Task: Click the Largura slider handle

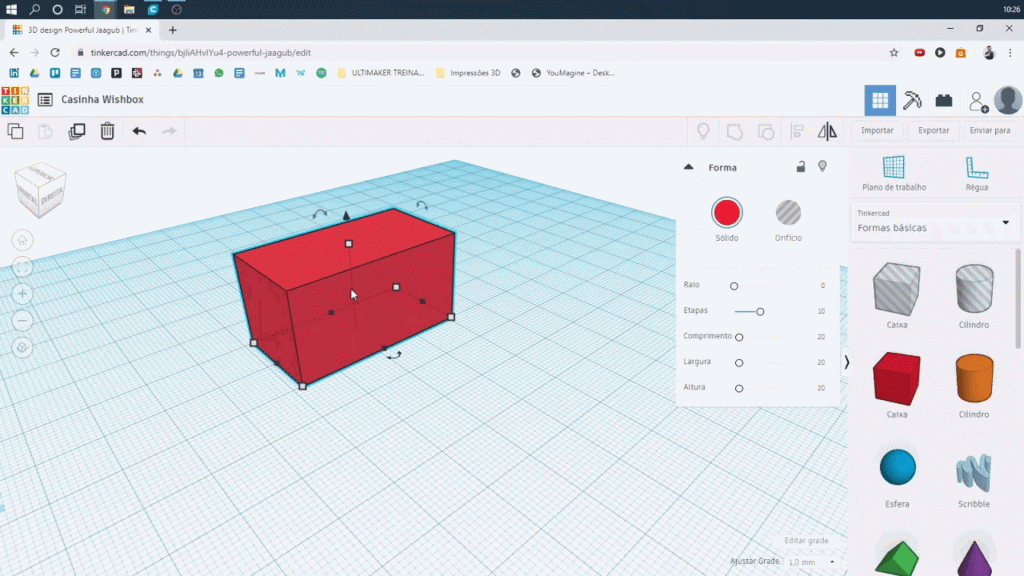Action: tap(739, 362)
